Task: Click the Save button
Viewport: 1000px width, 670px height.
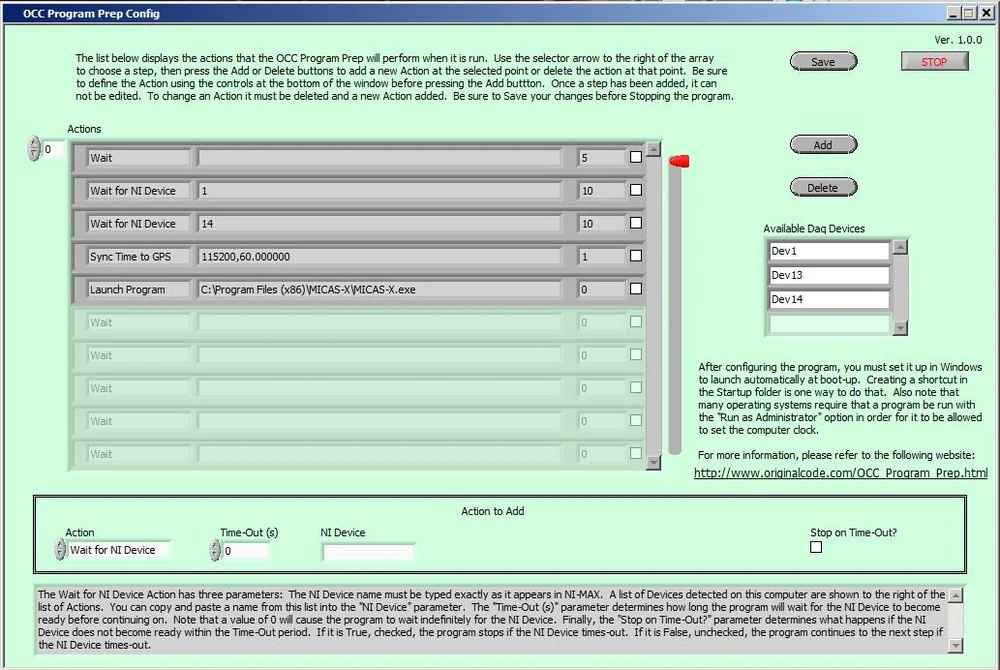Action: (x=823, y=61)
